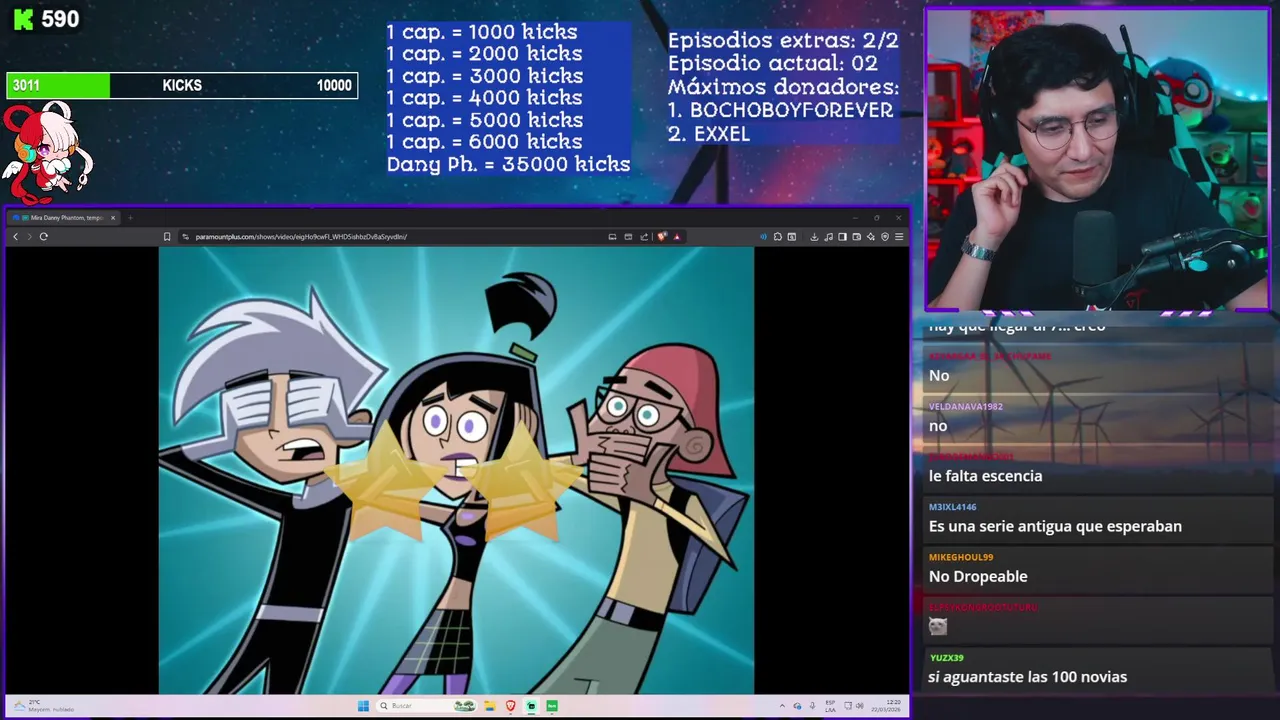Click the cast screen icon in address bar

pos(612,237)
